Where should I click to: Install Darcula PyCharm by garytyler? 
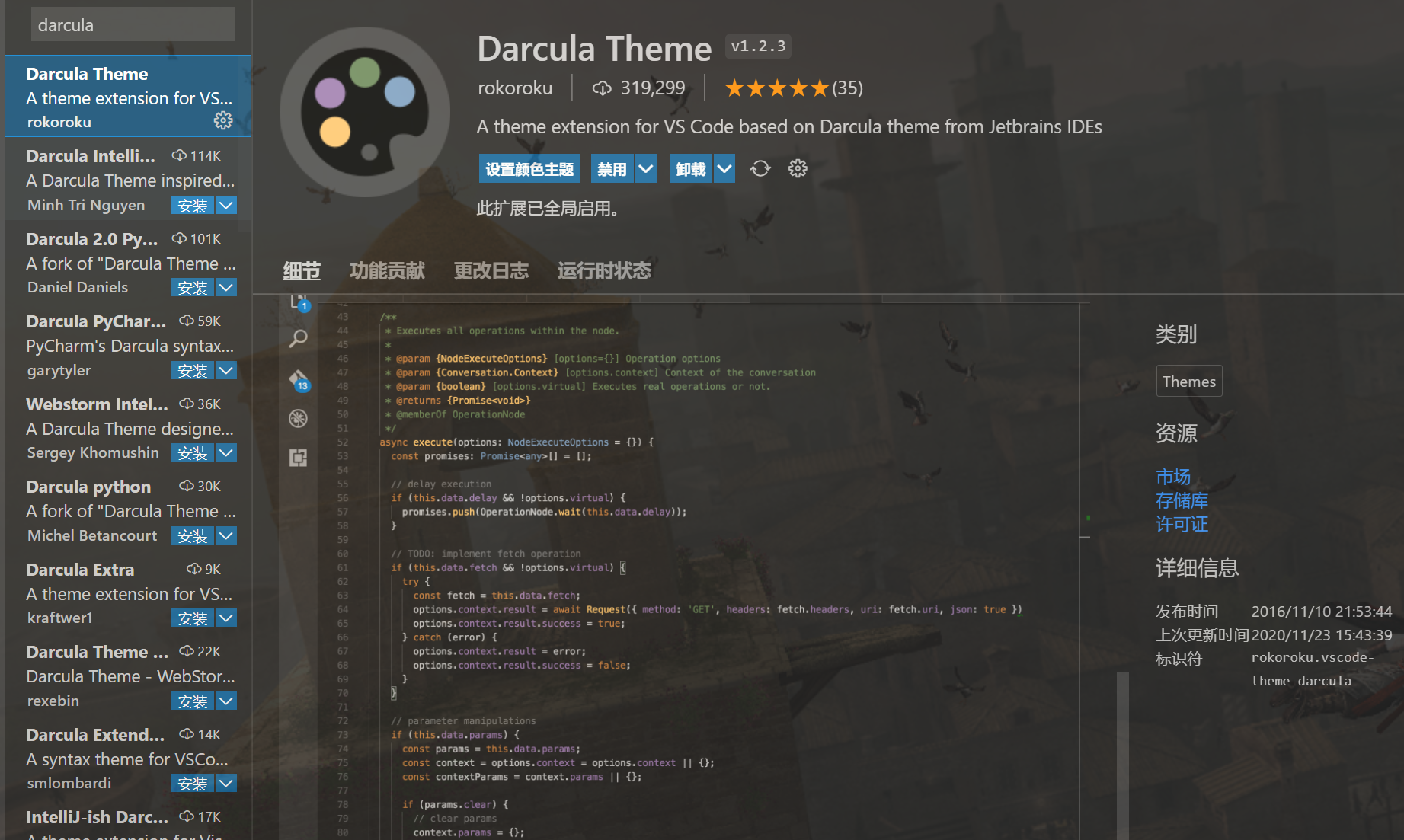[192, 370]
